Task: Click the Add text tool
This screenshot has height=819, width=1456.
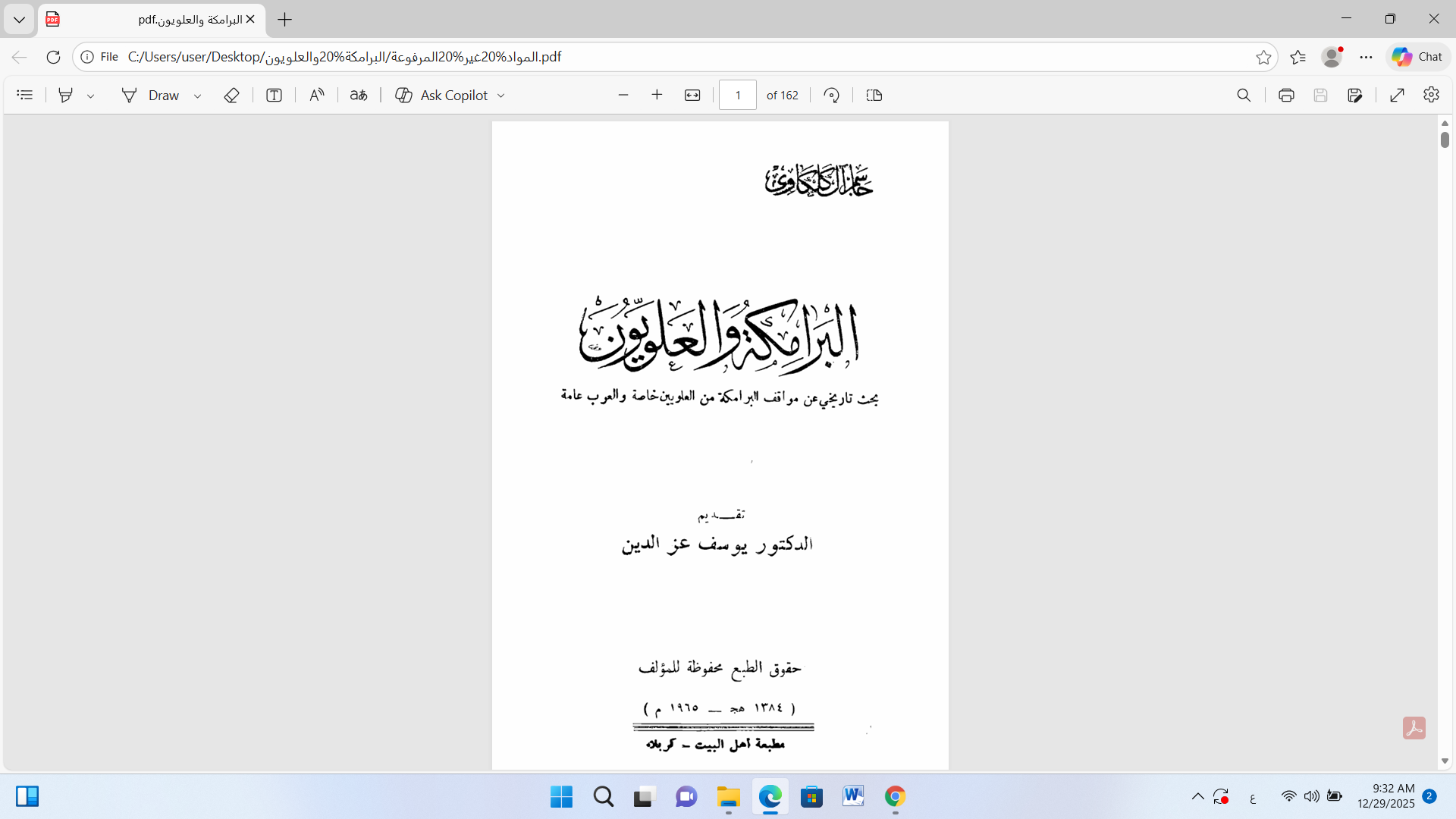Action: point(275,95)
